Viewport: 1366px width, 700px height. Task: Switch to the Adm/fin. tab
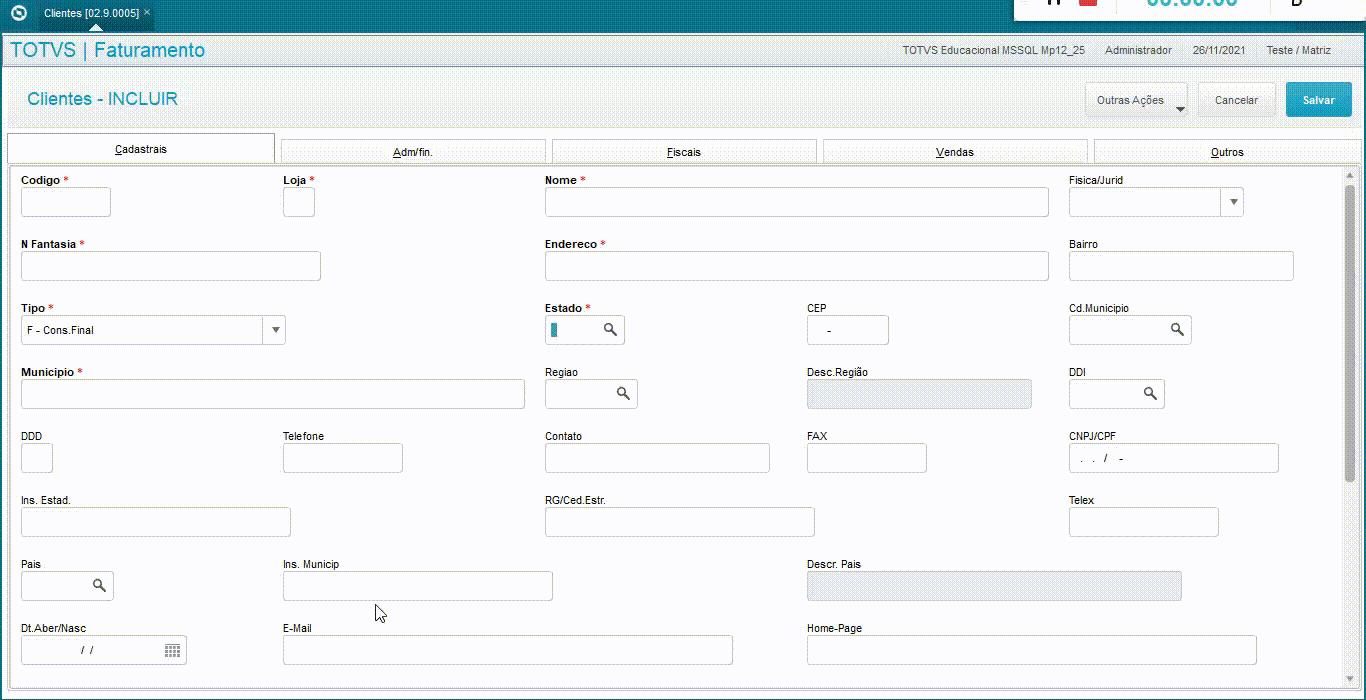pyautogui.click(x=413, y=152)
